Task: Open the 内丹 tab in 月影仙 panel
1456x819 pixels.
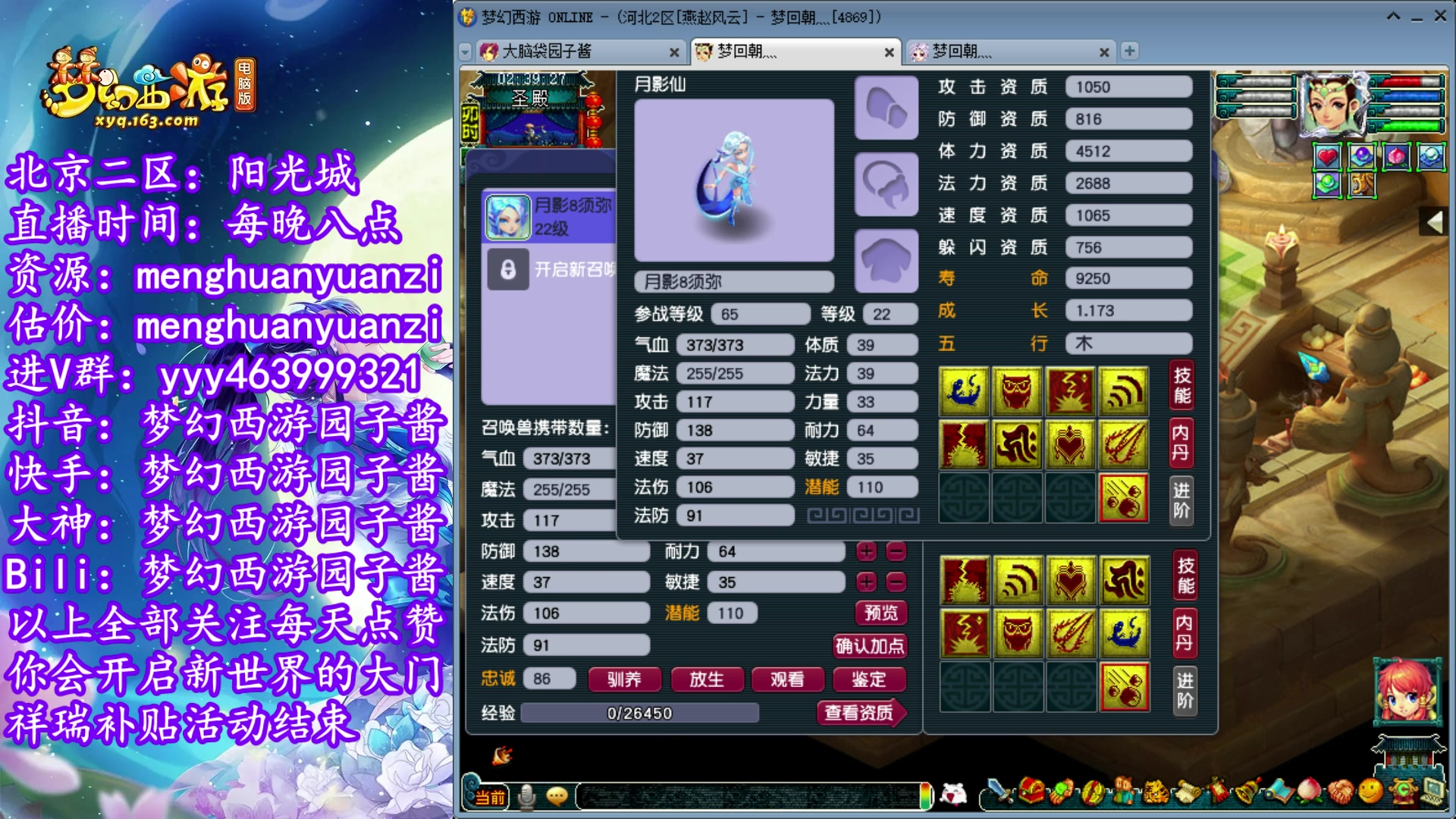Action: click(x=1181, y=443)
